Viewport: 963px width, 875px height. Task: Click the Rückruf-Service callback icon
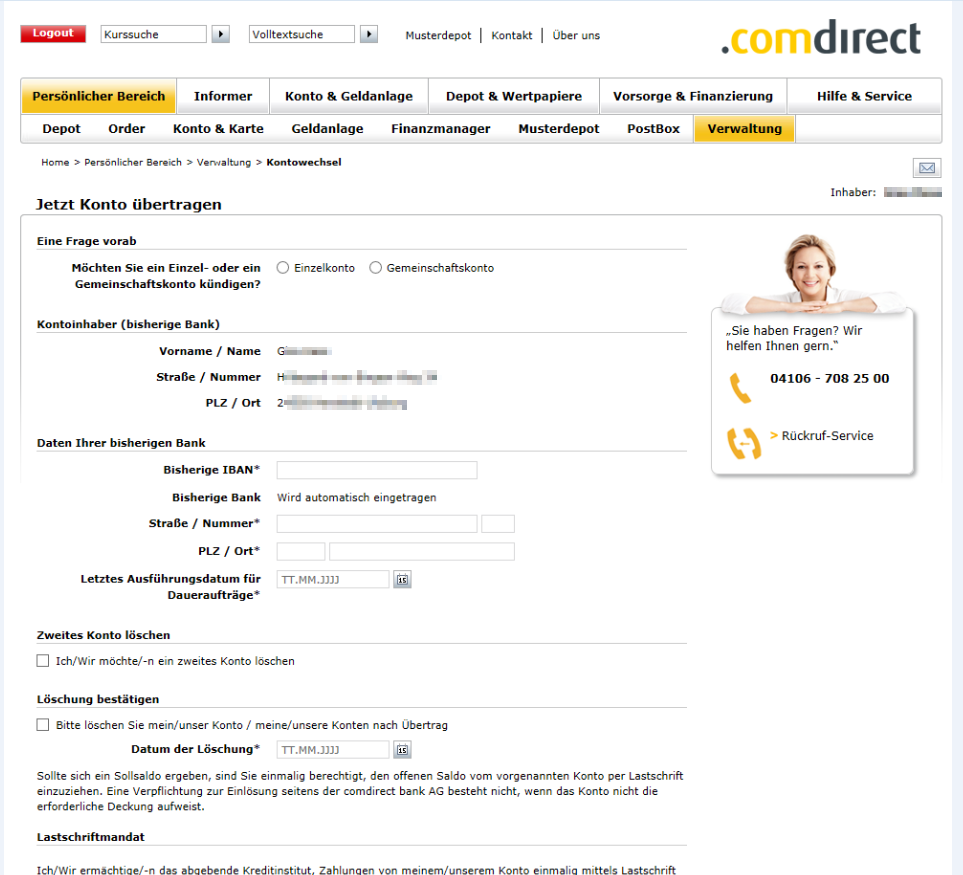click(x=744, y=443)
